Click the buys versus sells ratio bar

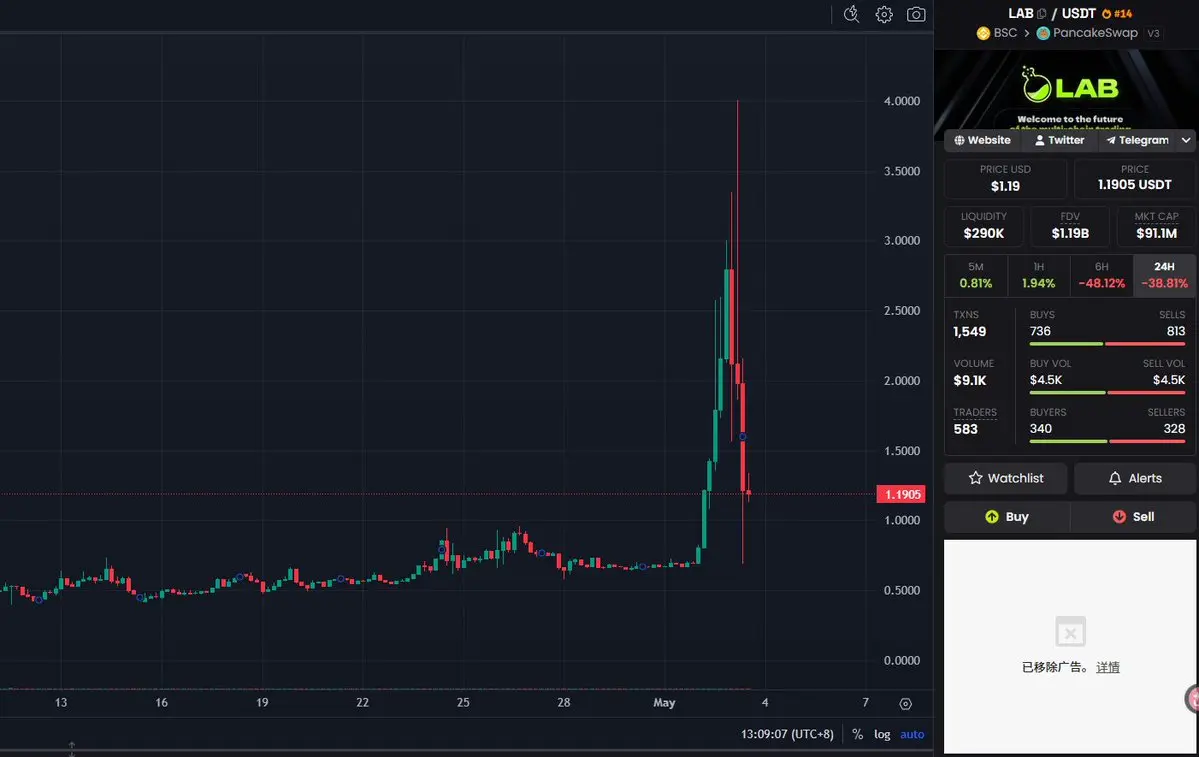(1107, 344)
